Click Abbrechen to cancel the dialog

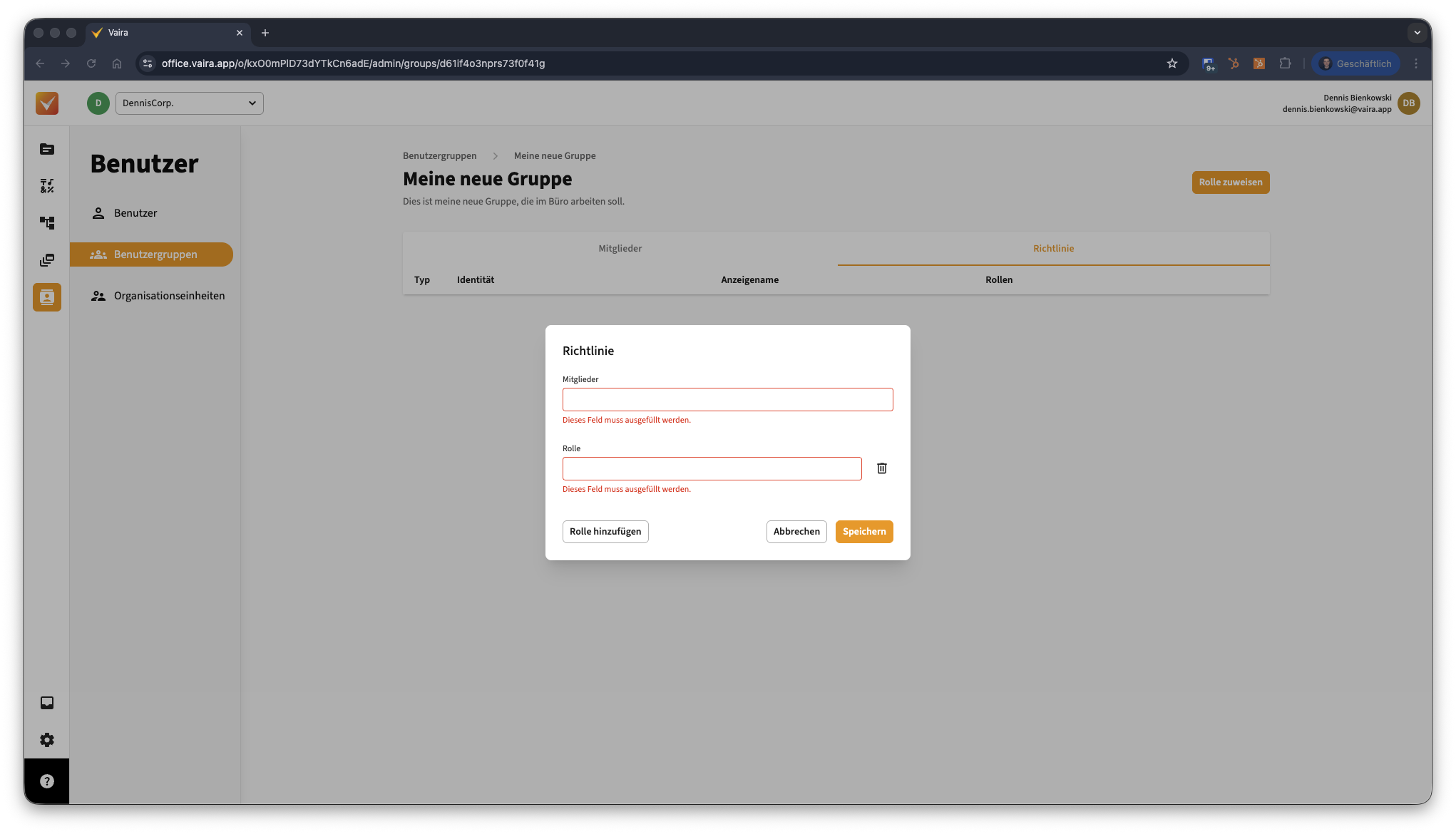point(796,532)
